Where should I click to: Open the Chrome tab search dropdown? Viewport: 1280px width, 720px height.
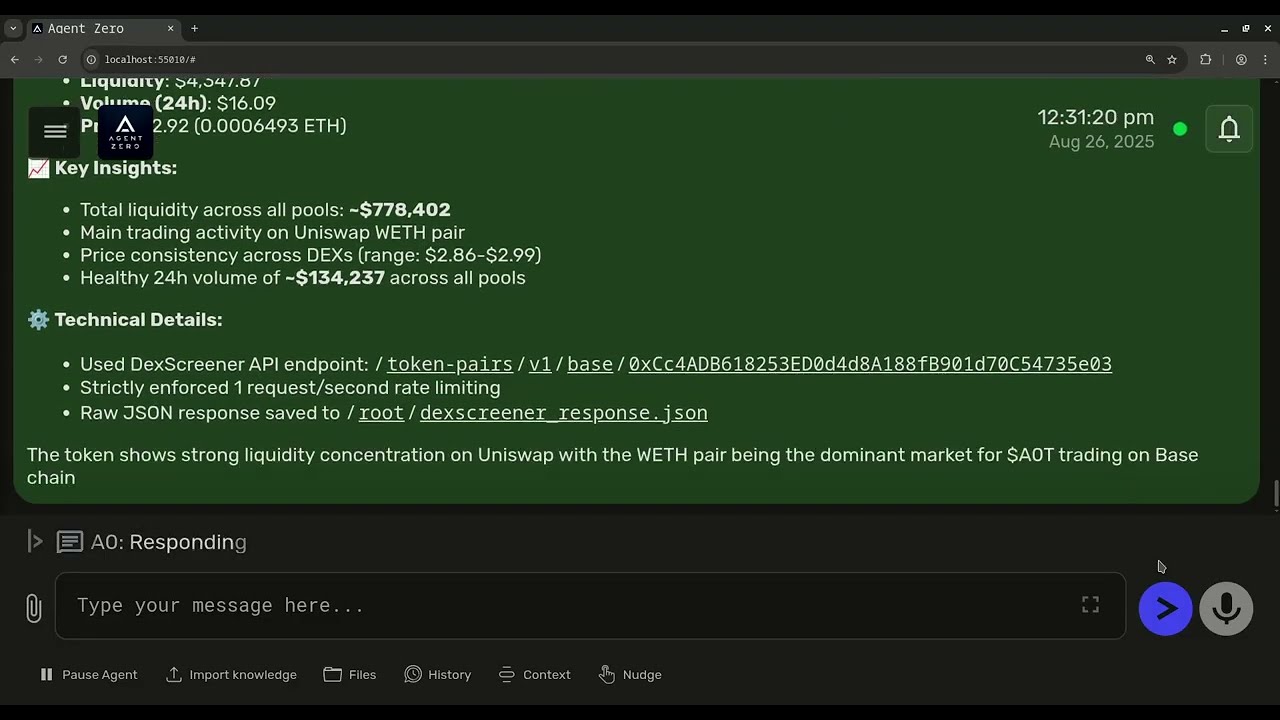coord(13,29)
